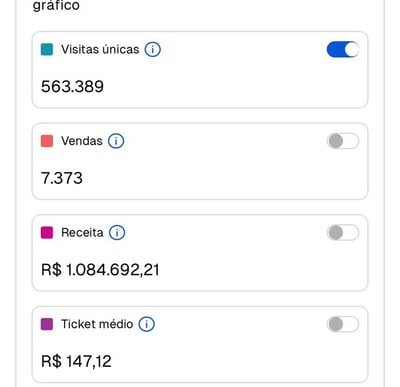Enable the Receita chart toggle

[x=343, y=232]
